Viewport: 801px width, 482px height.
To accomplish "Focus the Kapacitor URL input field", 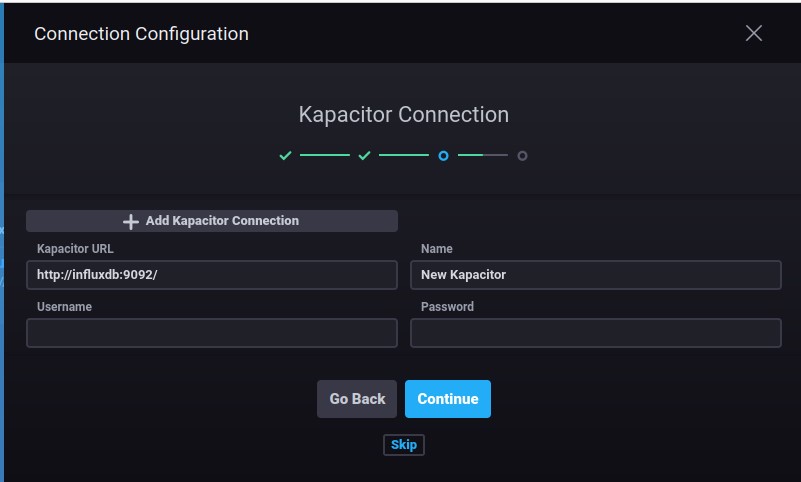I will [212, 275].
